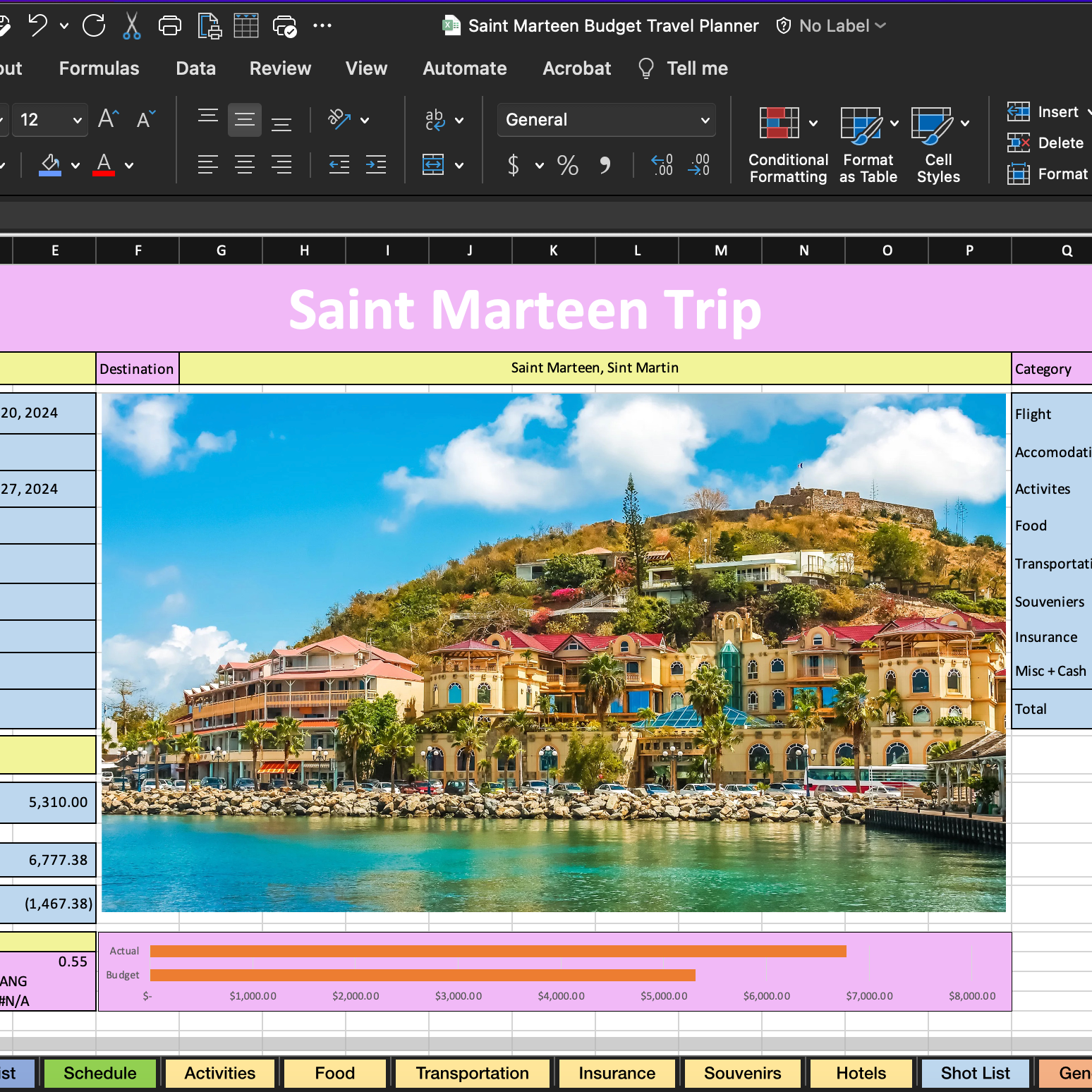Click the Increase Decimal icon
This screenshot has height=1092, width=1092.
tap(662, 165)
